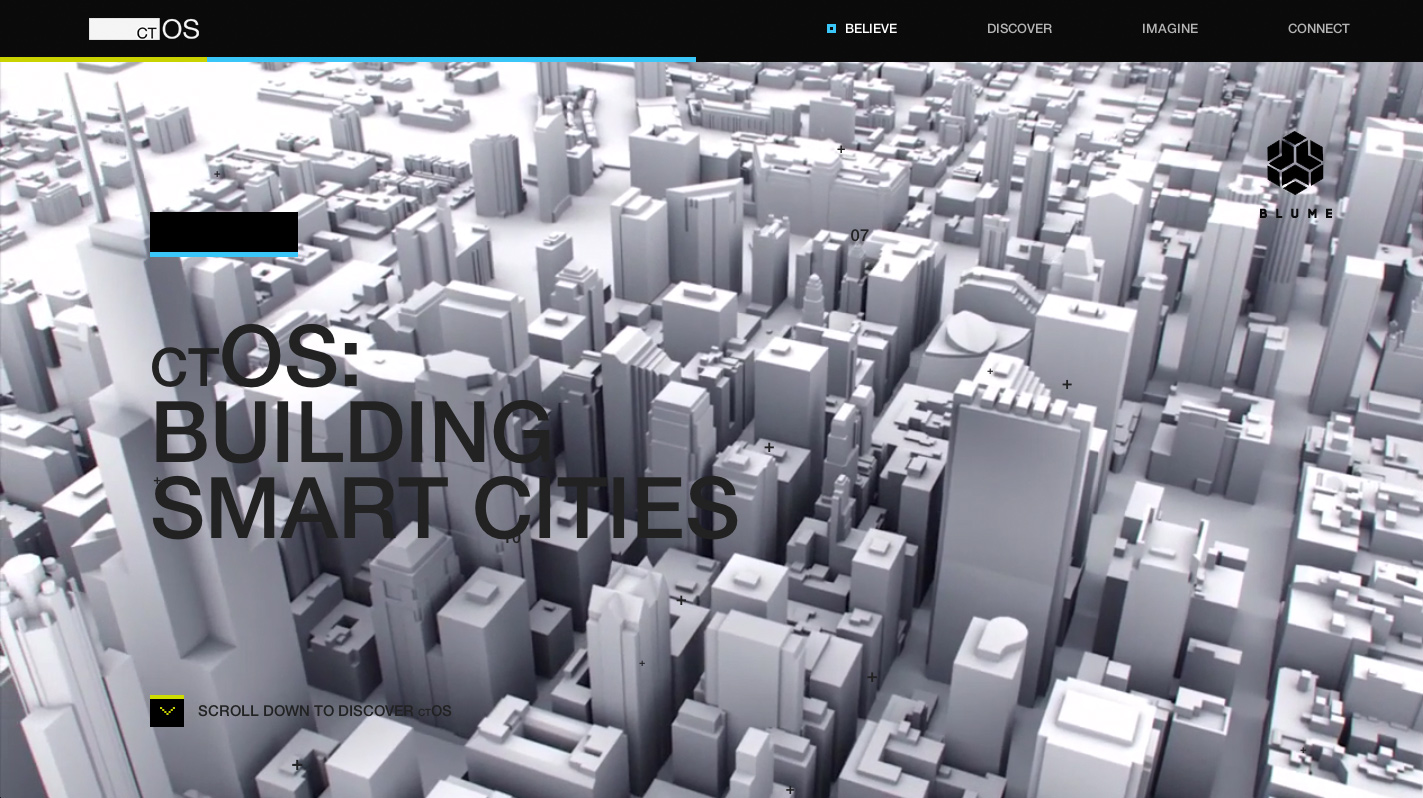Screen dimensions: 1423x798
Task: Click the blue segment of header progress bar
Action: 451,59
